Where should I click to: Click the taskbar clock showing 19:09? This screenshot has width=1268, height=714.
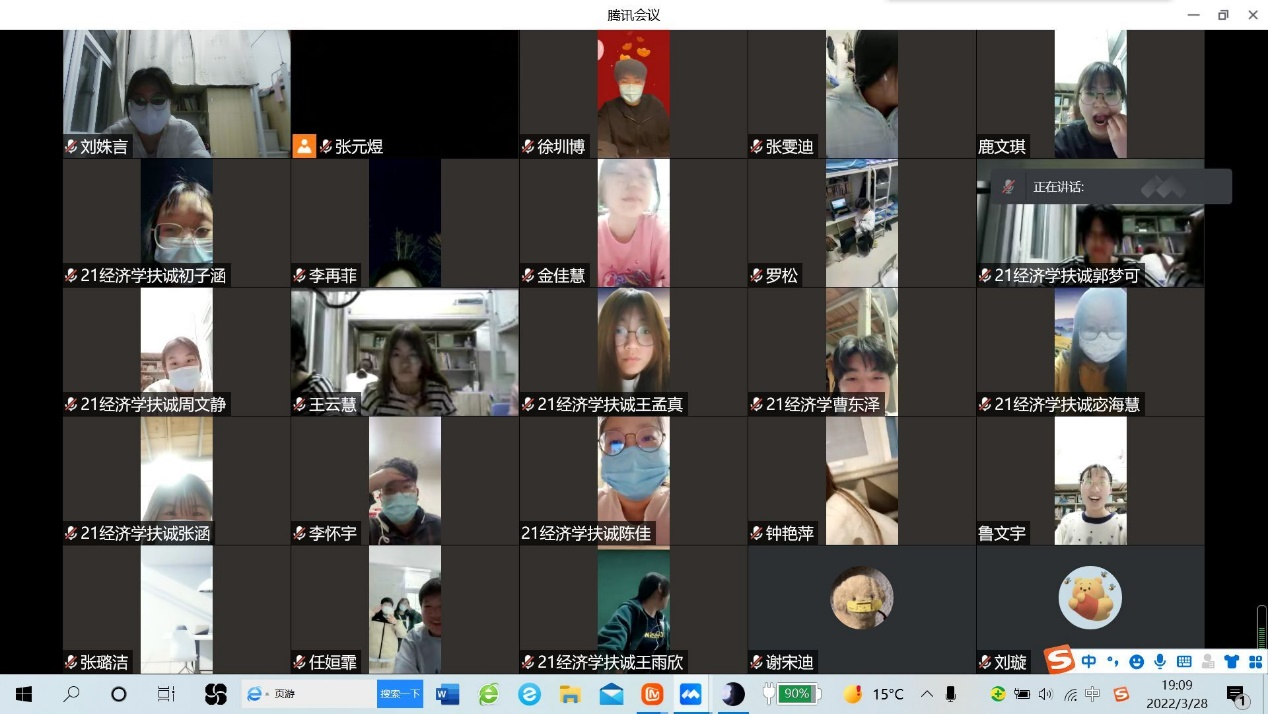point(1177,694)
